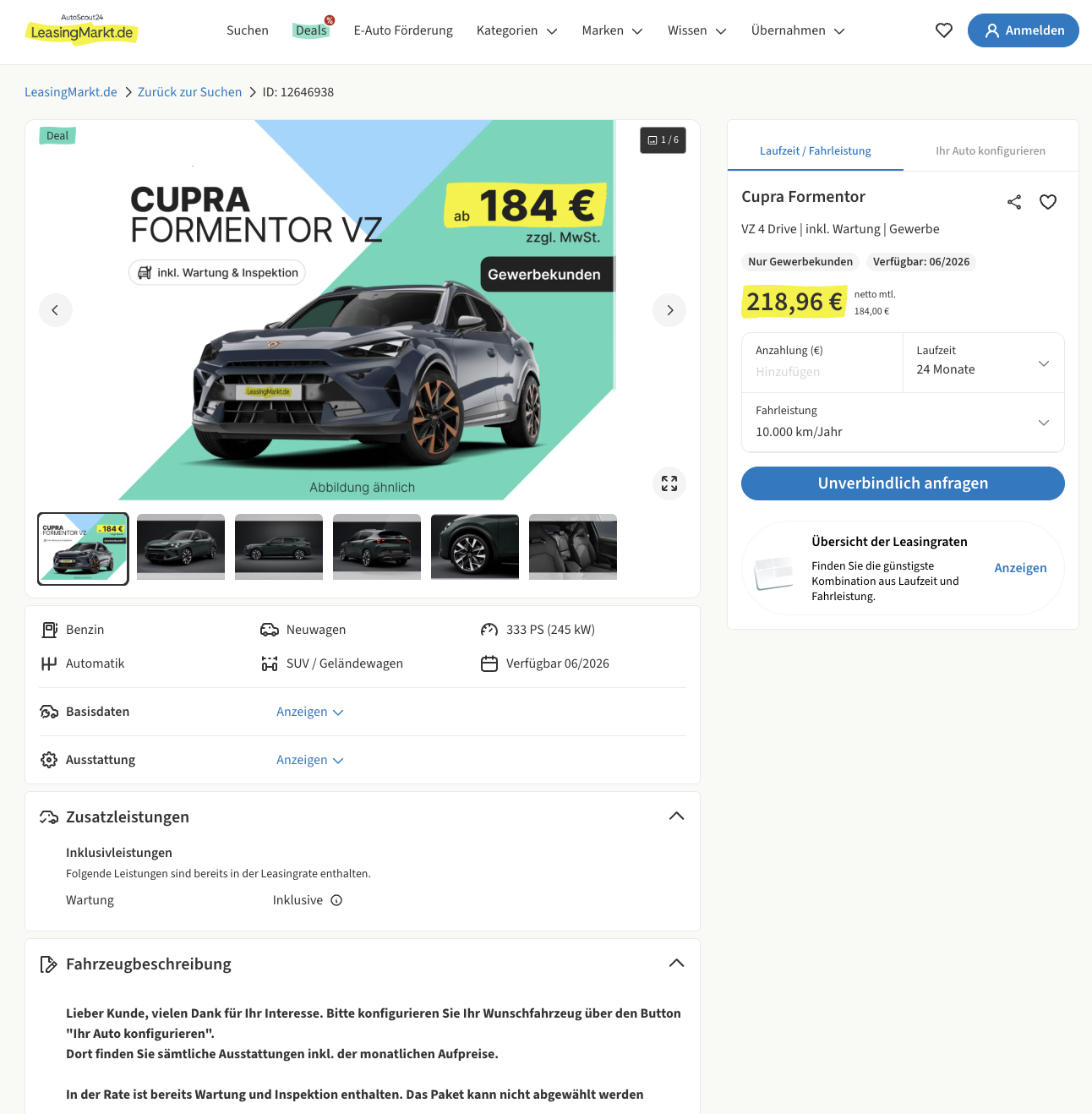Open the Kategorien menu
This screenshot has width=1092, height=1114.
(x=517, y=30)
